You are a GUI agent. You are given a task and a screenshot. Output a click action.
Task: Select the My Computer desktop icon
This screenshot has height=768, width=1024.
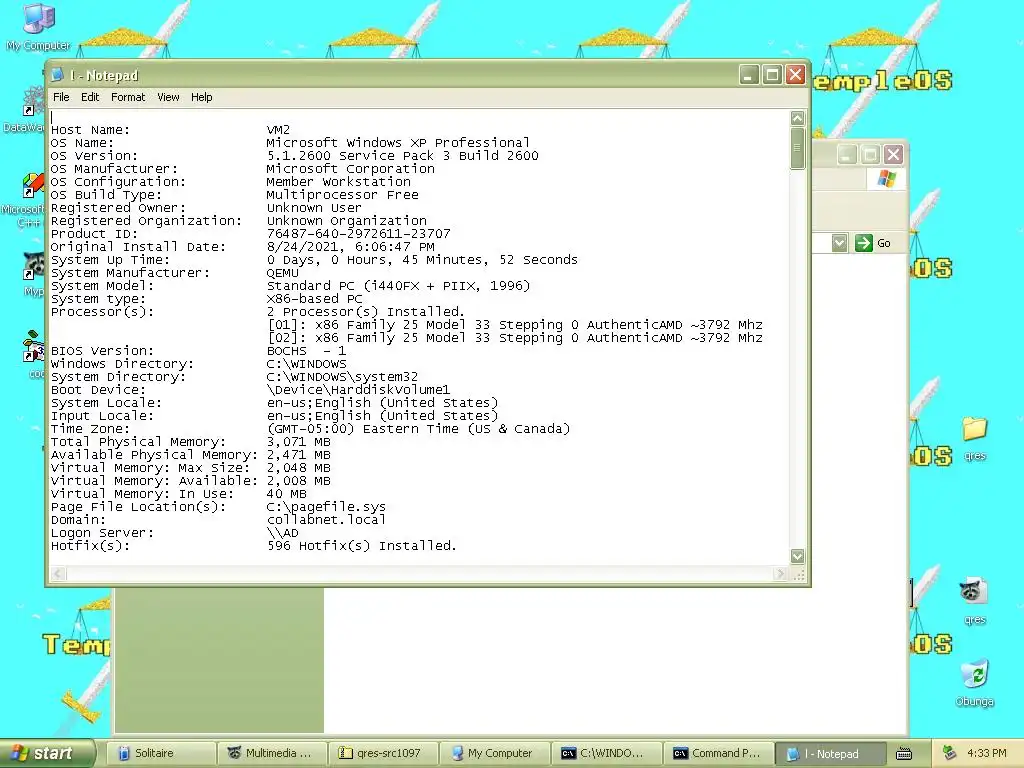(38, 26)
